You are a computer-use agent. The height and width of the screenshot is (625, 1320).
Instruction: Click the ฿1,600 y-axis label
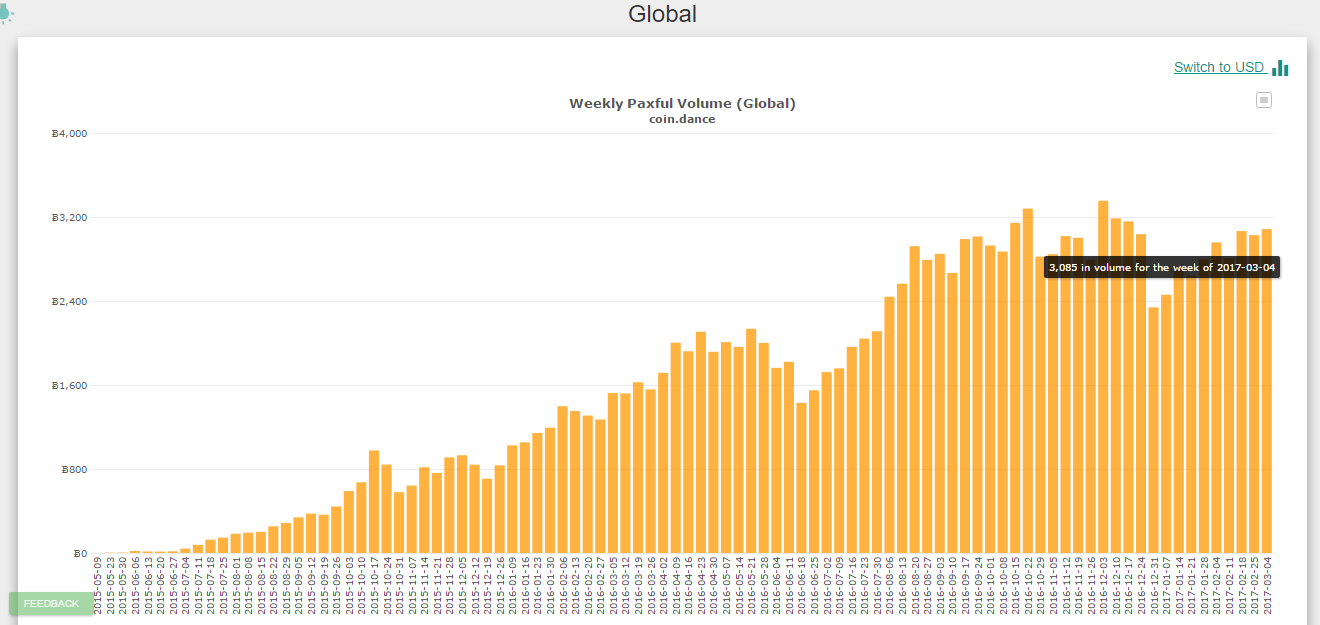[x=69, y=386]
